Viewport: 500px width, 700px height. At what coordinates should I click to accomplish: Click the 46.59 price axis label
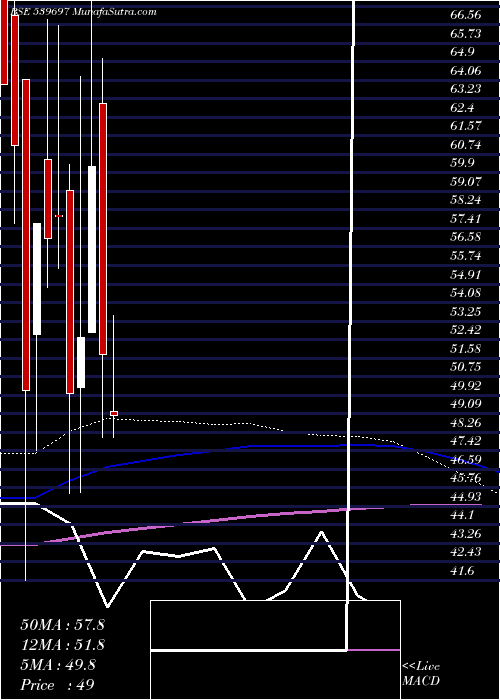tap(466, 460)
